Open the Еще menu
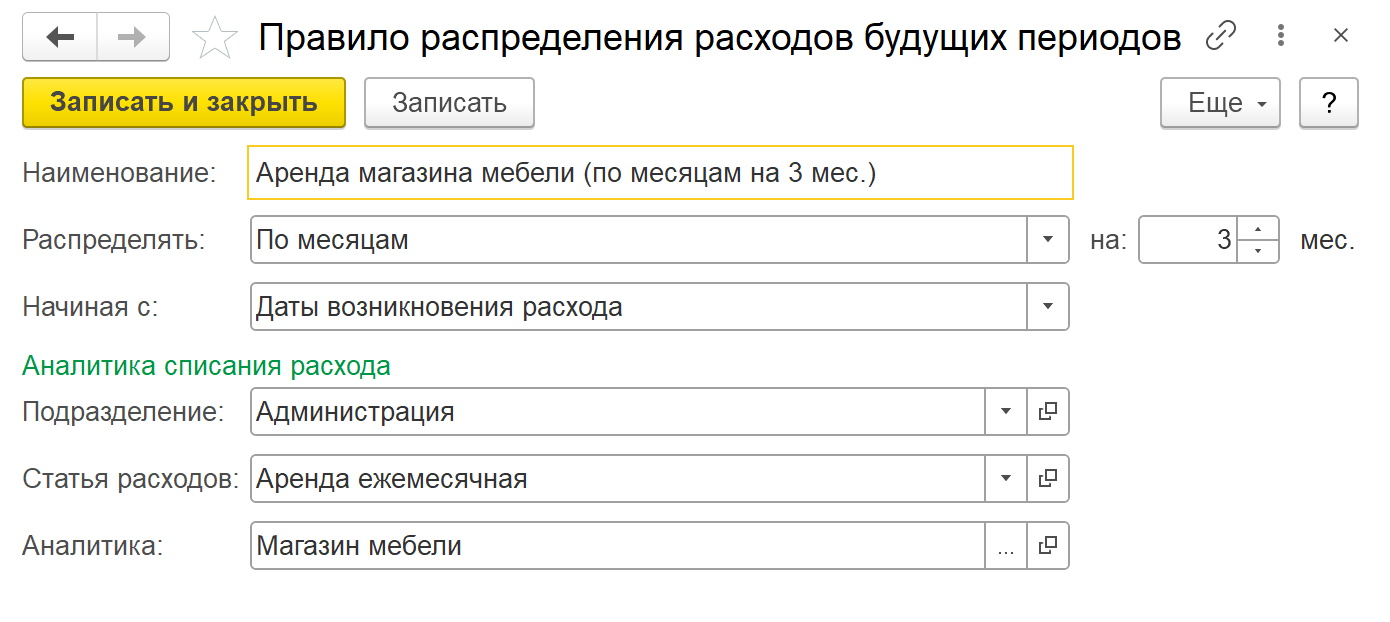The height and width of the screenshot is (622, 1390). (x=1220, y=103)
